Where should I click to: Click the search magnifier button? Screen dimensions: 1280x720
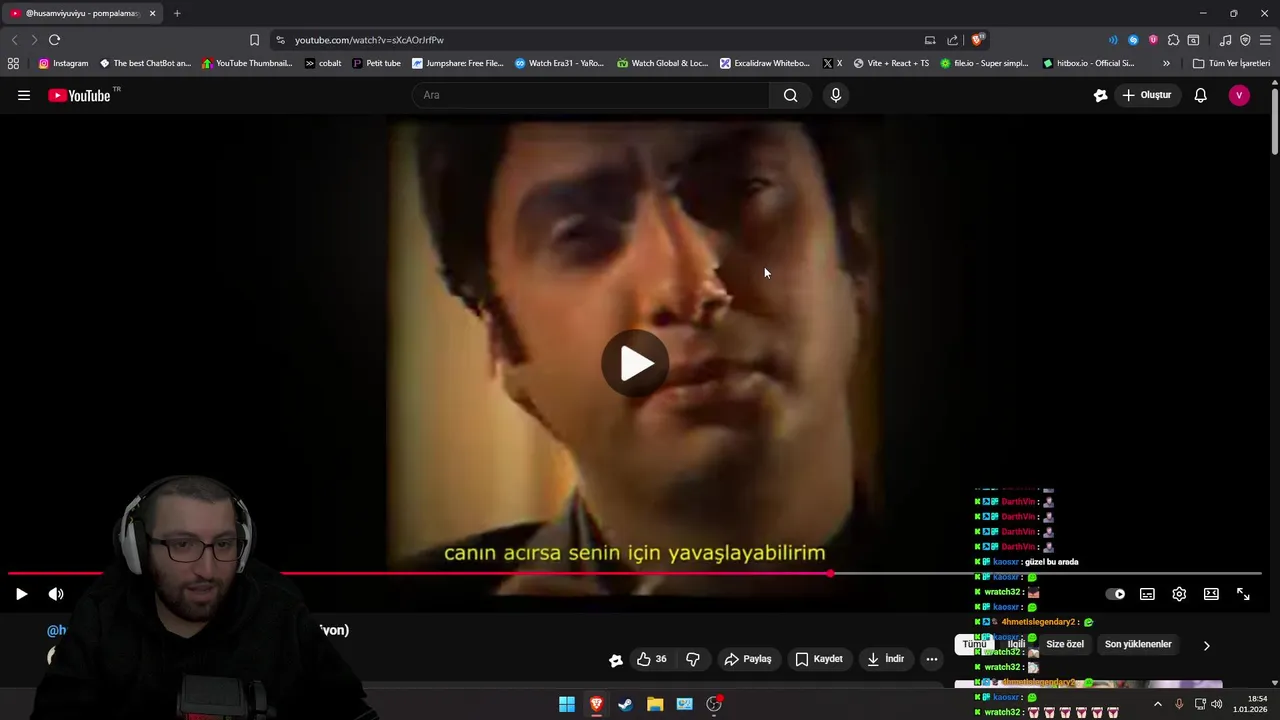tap(791, 95)
